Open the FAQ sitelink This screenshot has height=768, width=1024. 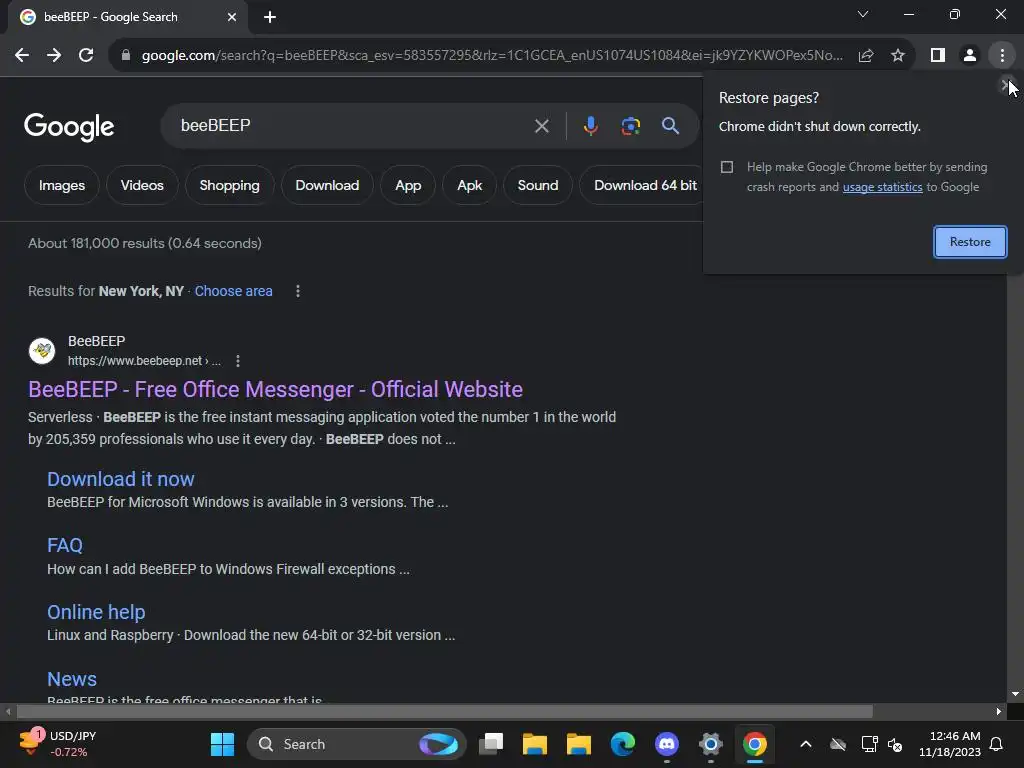65,545
